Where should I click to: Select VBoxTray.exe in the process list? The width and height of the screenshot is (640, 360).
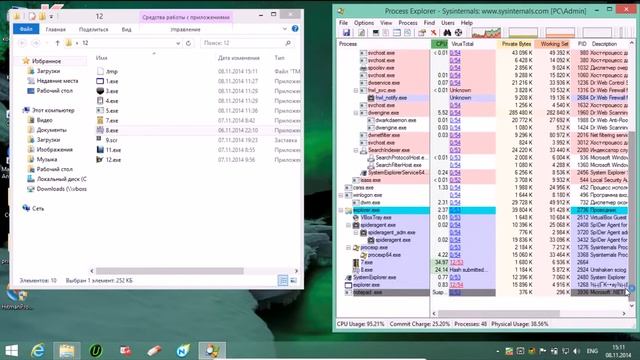click(376, 218)
